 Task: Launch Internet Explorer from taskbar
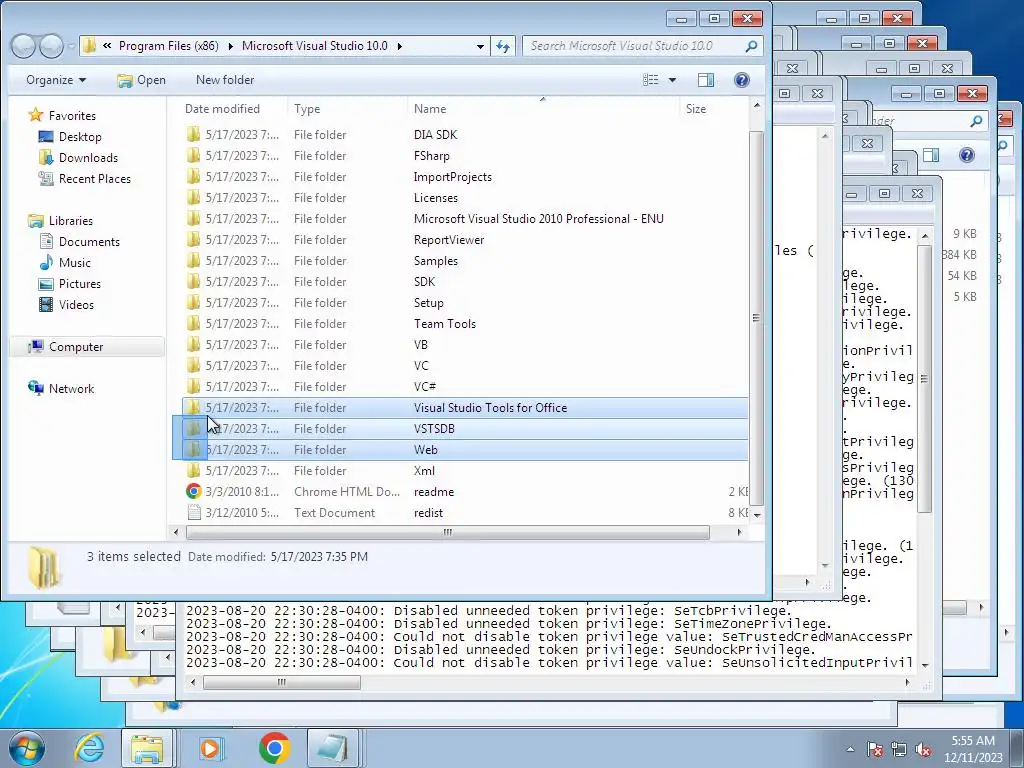89,748
